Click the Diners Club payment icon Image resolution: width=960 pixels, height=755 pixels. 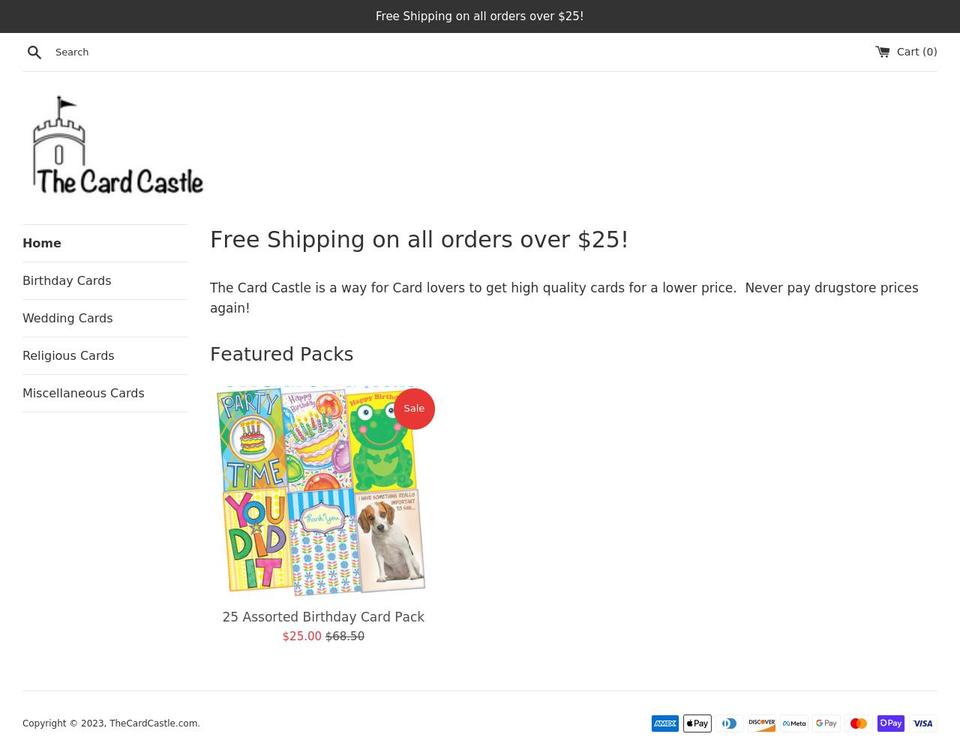(729, 723)
